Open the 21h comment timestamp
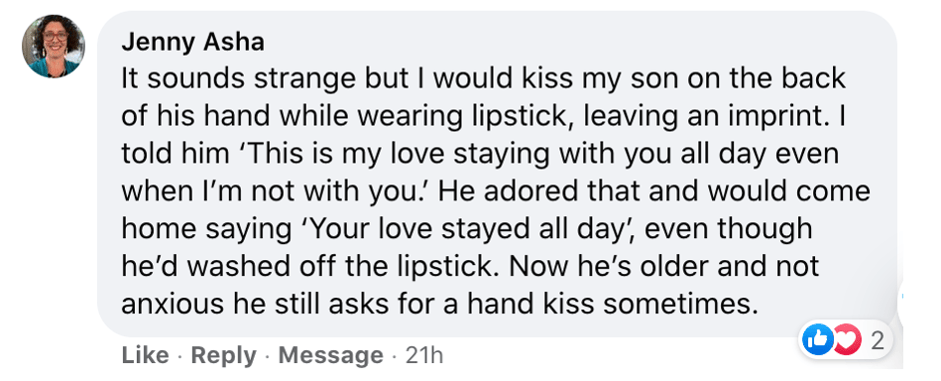The image size is (941, 381). [424, 355]
